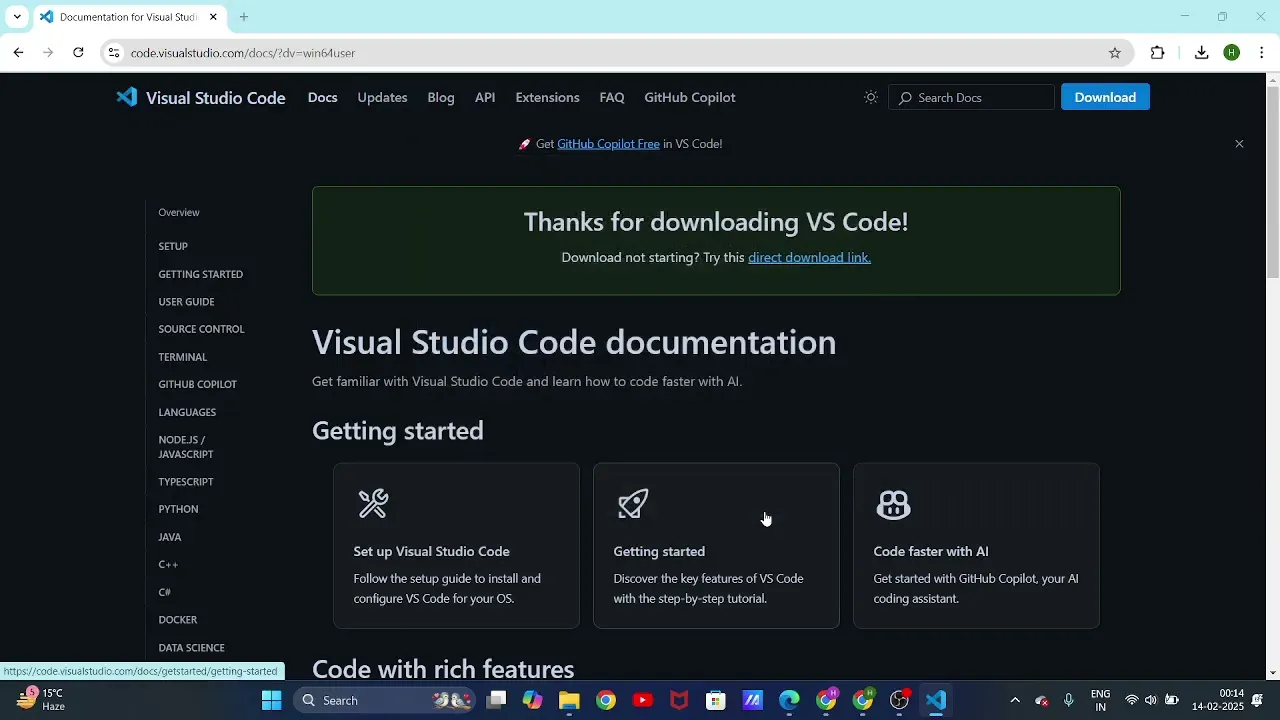The width and height of the screenshot is (1280, 720).
Task: Expand the DATA SCIENCE sidebar section
Action: coord(191,648)
